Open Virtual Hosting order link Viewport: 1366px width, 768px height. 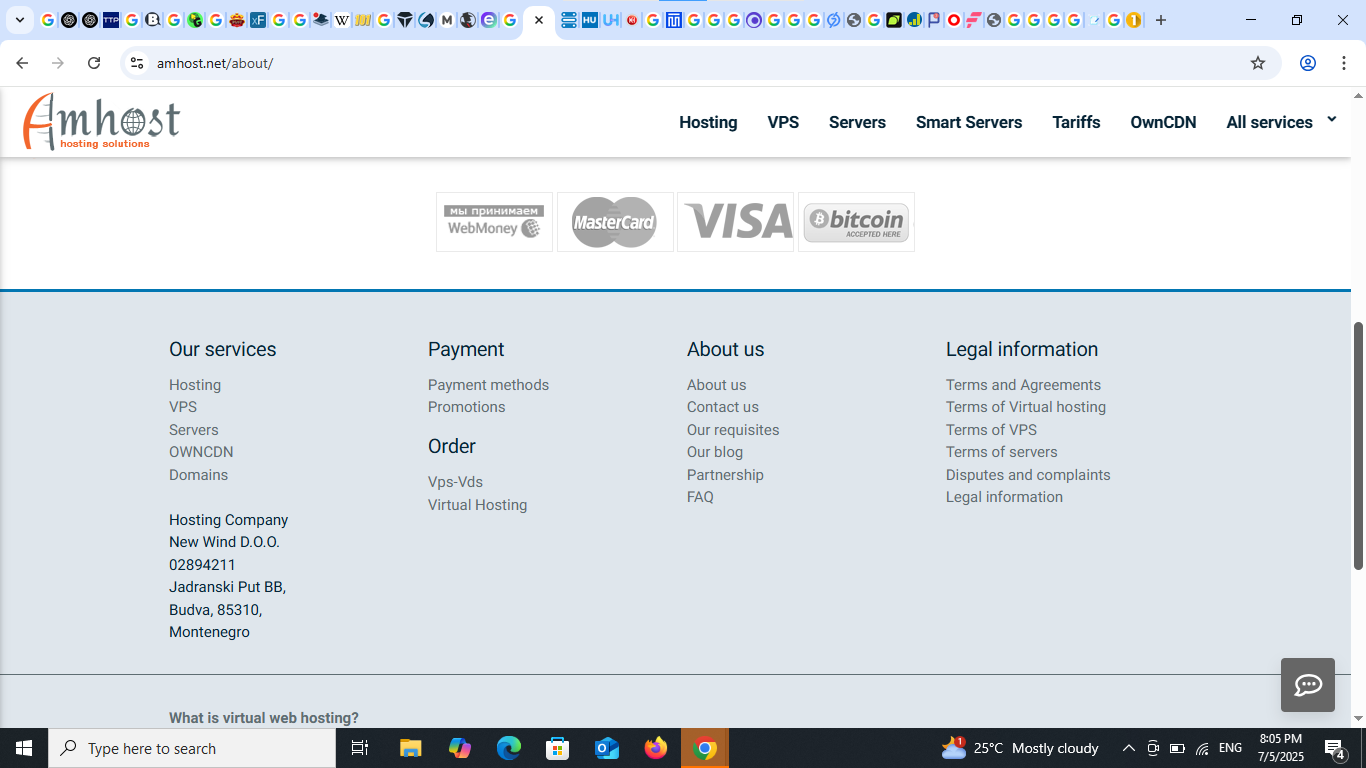click(x=477, y=505)
